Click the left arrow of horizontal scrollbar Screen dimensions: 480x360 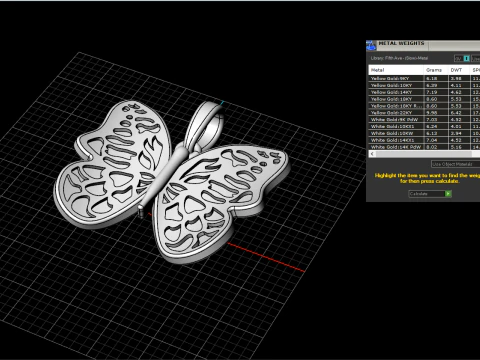[372, 154]
